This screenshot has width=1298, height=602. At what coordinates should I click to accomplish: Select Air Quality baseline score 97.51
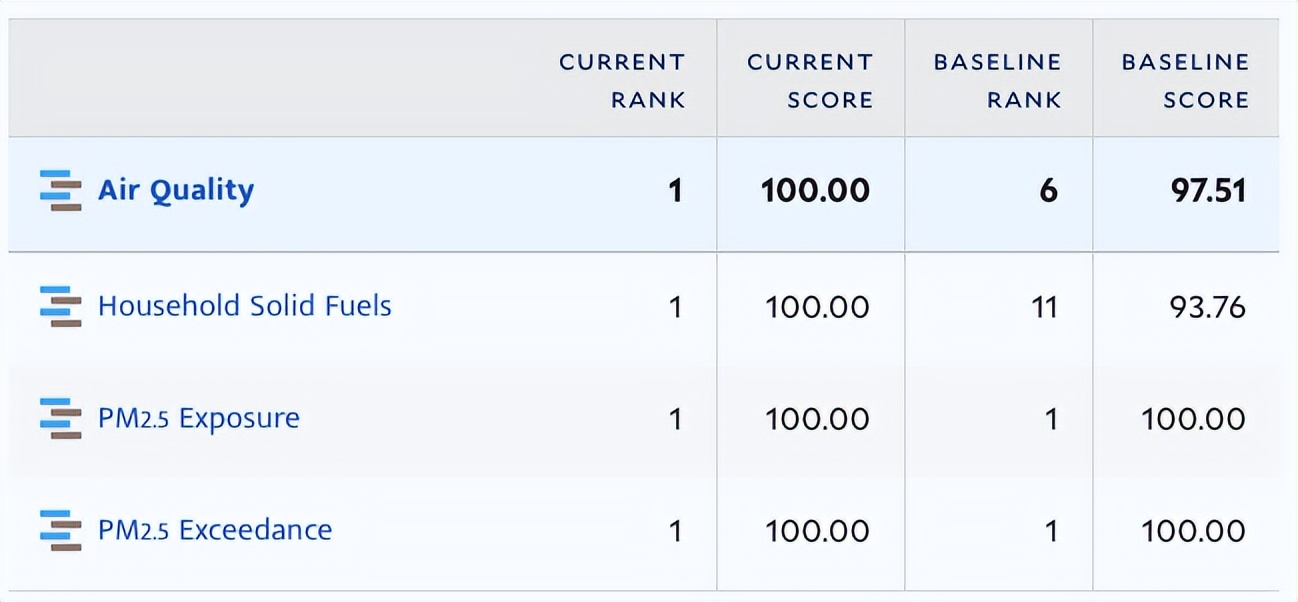pos(1208,190)
